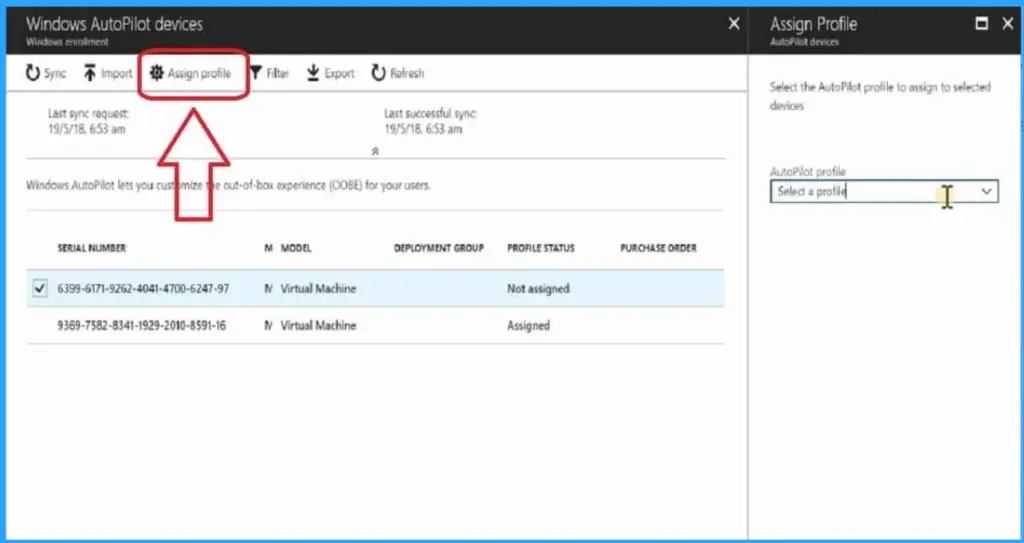This screenshot has height=543, width=1024.
Task: Click the Import toolbar label
Action: pos(116,74)
